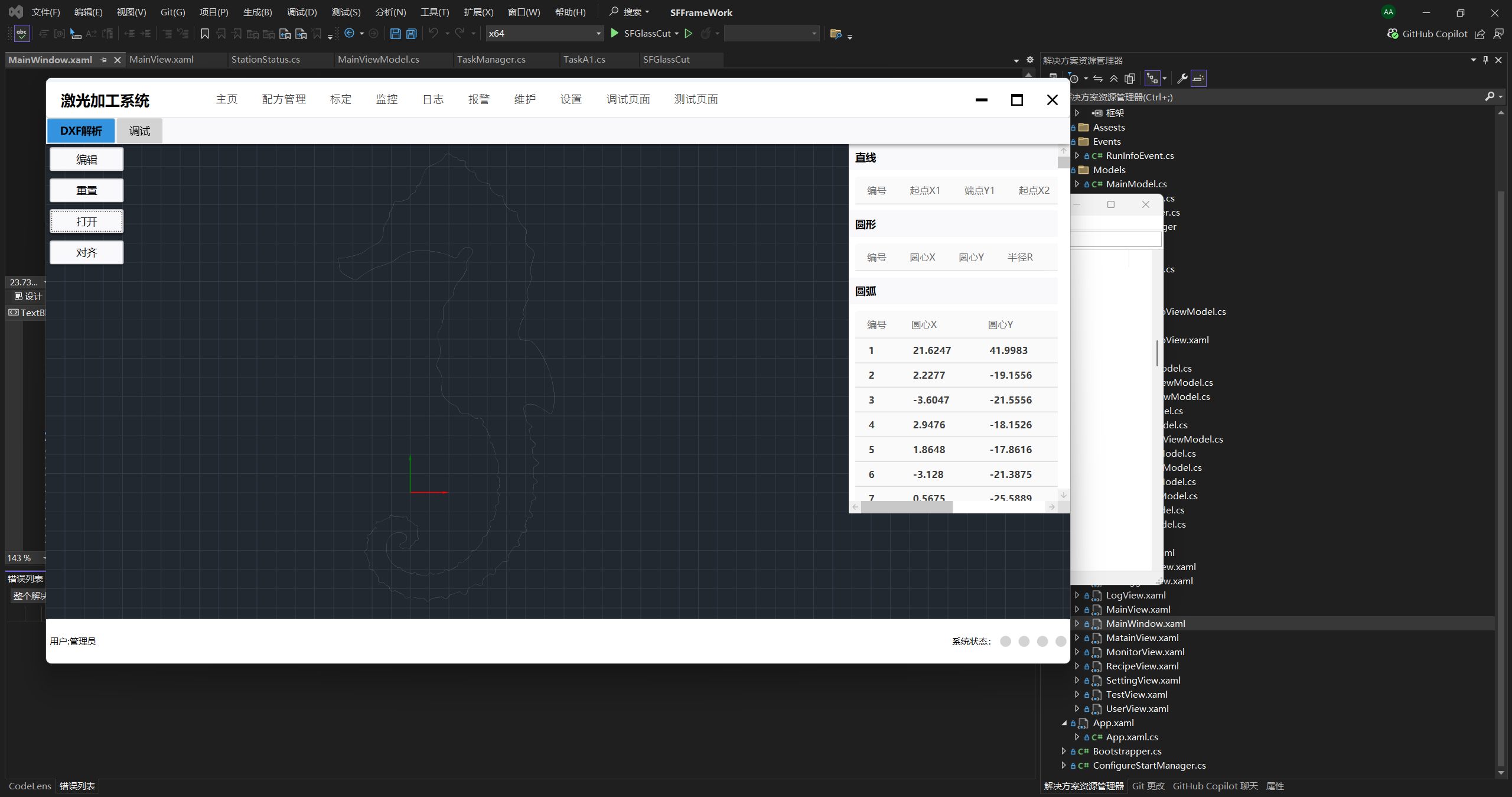Click the data panel horizontal scrollbar thumb
This screenshot has height=797, width=1512.
pyautogui.click(x=907, y=507)
